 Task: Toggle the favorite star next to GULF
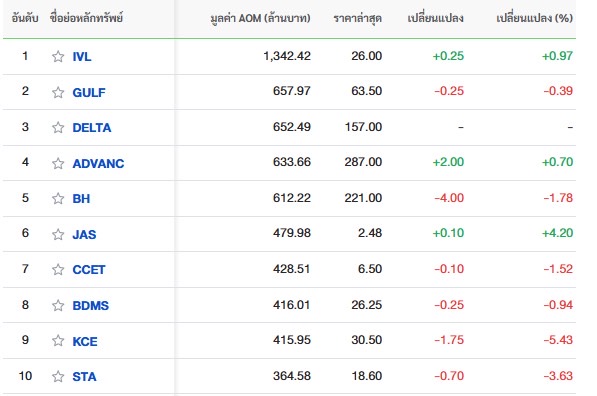(58, 92)
